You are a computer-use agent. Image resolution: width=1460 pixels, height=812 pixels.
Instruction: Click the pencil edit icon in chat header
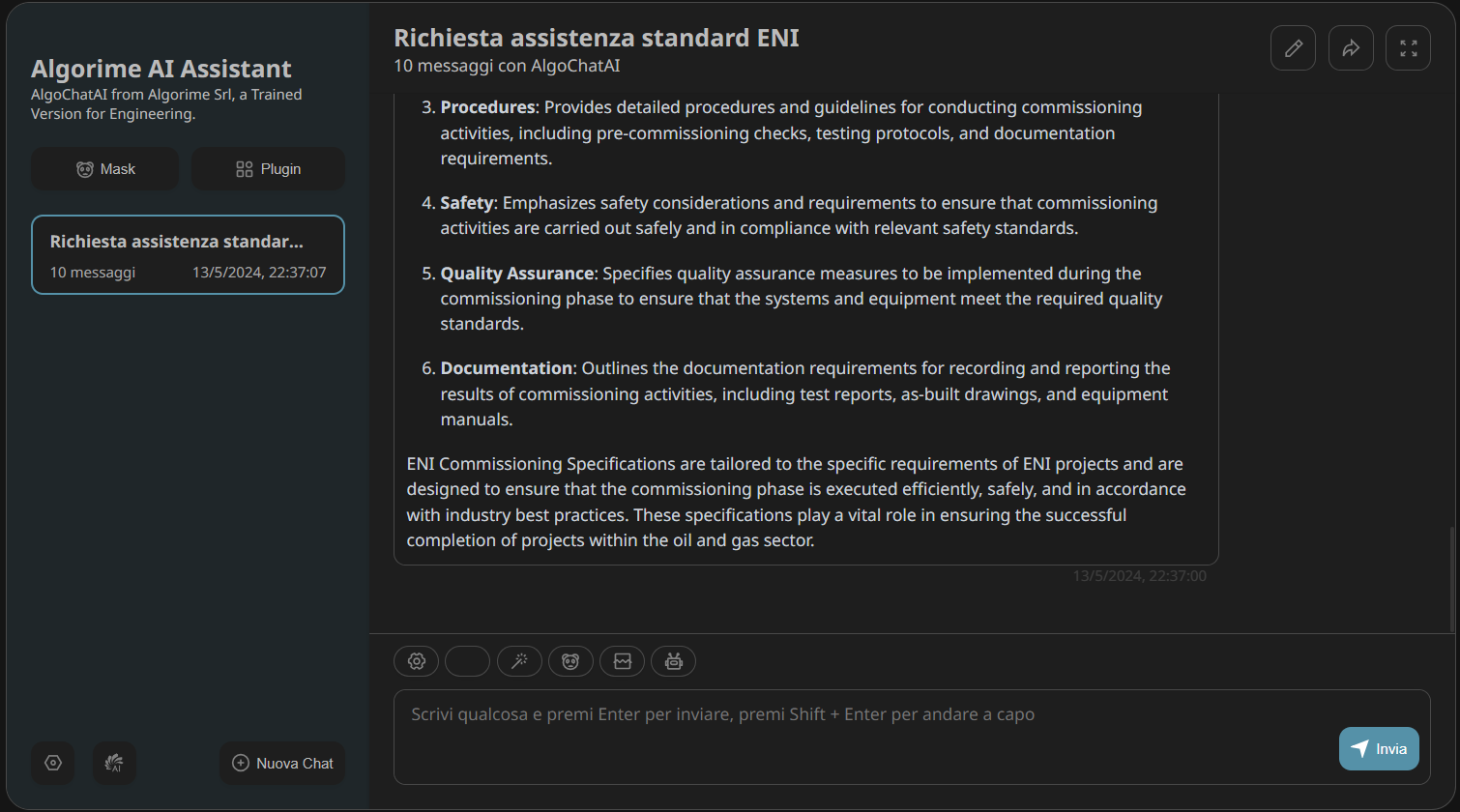click(1293, 48)
